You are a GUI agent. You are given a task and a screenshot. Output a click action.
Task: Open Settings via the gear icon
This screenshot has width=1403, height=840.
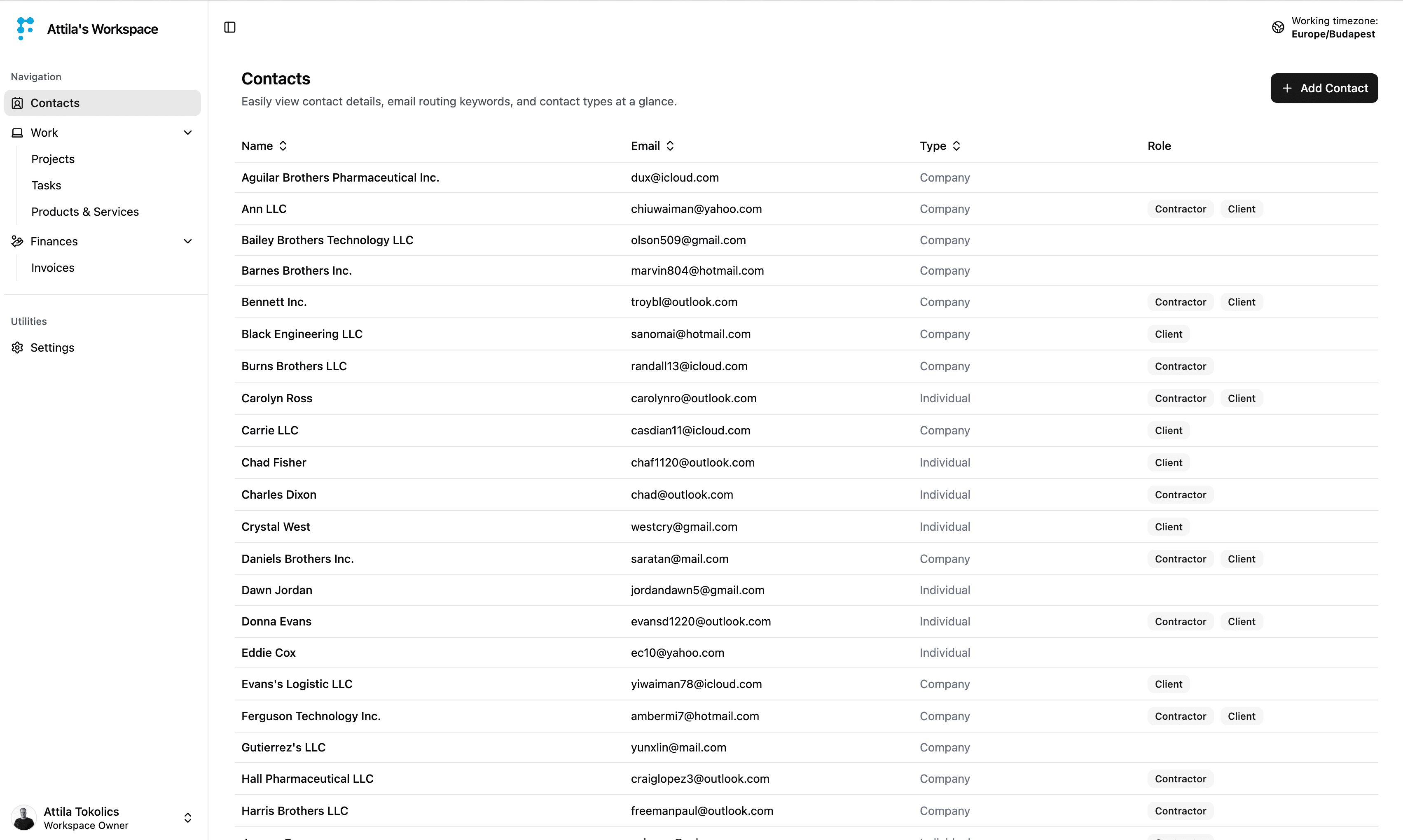[17, 347]
